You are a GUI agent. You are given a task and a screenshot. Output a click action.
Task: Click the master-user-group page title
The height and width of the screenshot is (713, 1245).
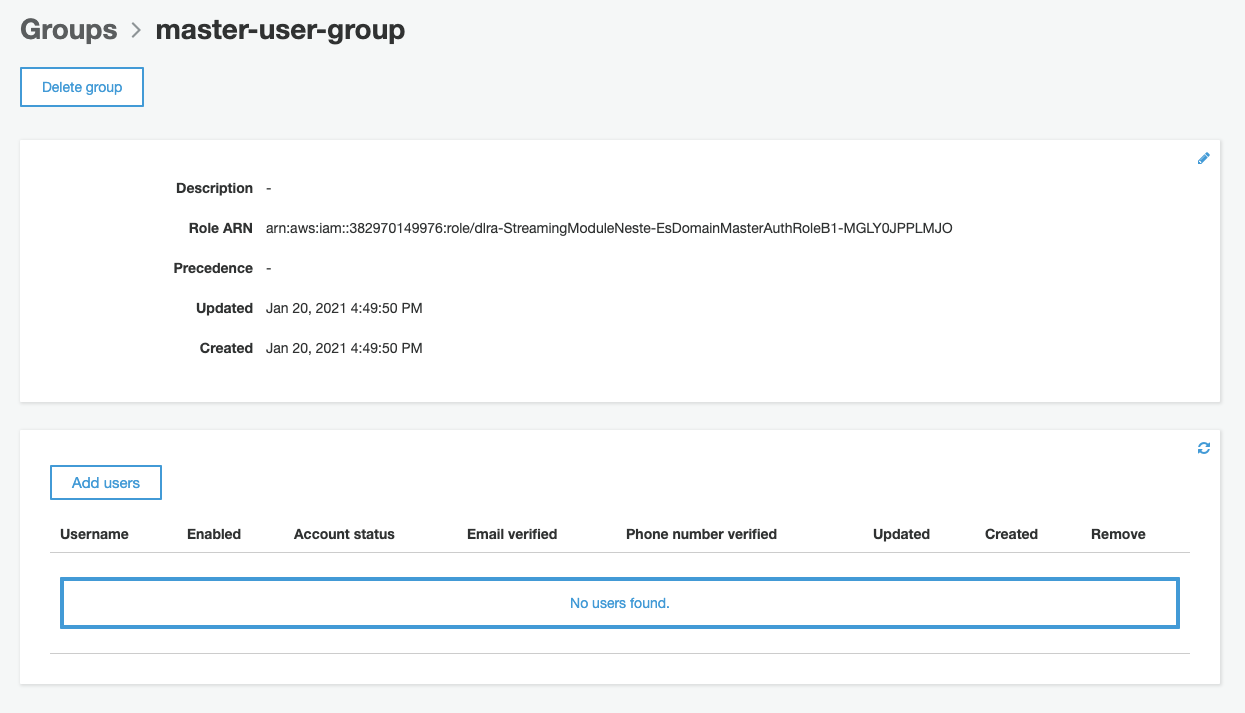pyautogui.click(x=280, y=30)
